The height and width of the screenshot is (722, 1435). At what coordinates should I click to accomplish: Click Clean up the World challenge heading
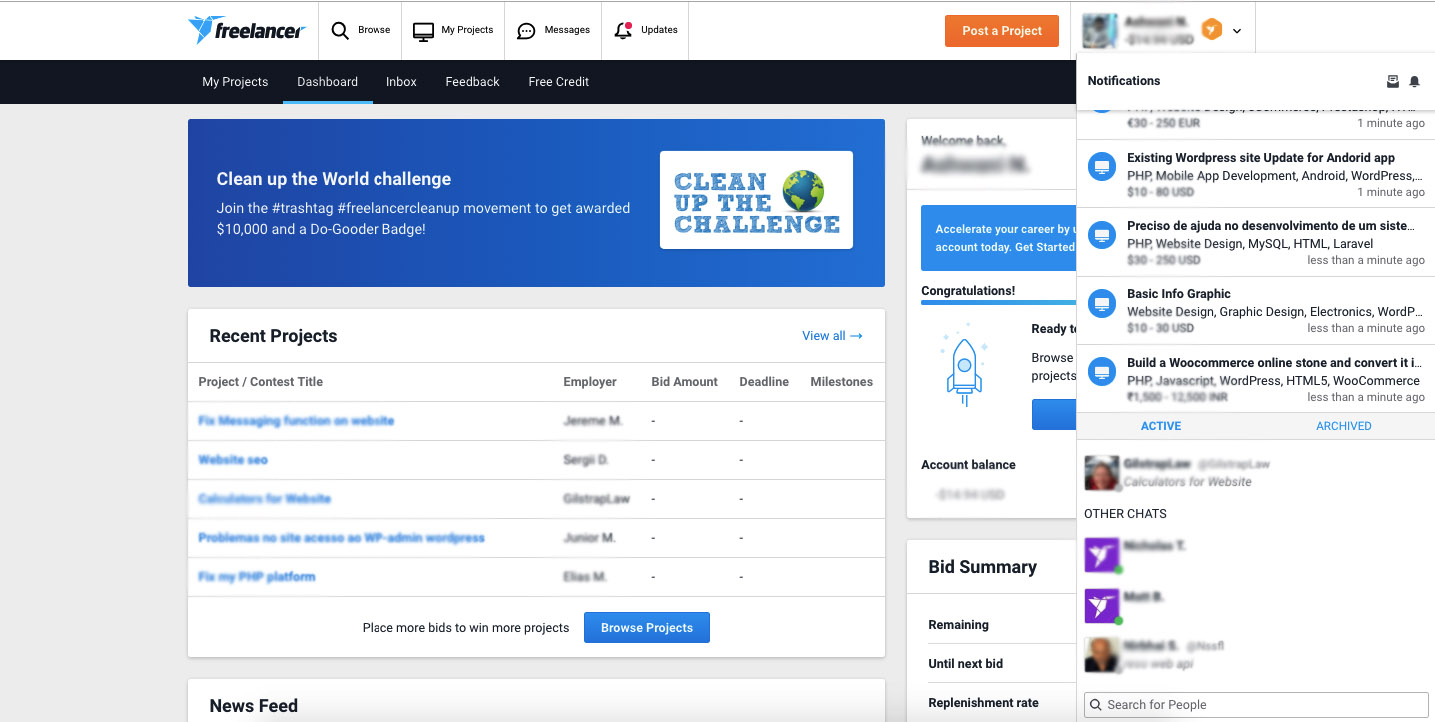pos(334,179)
